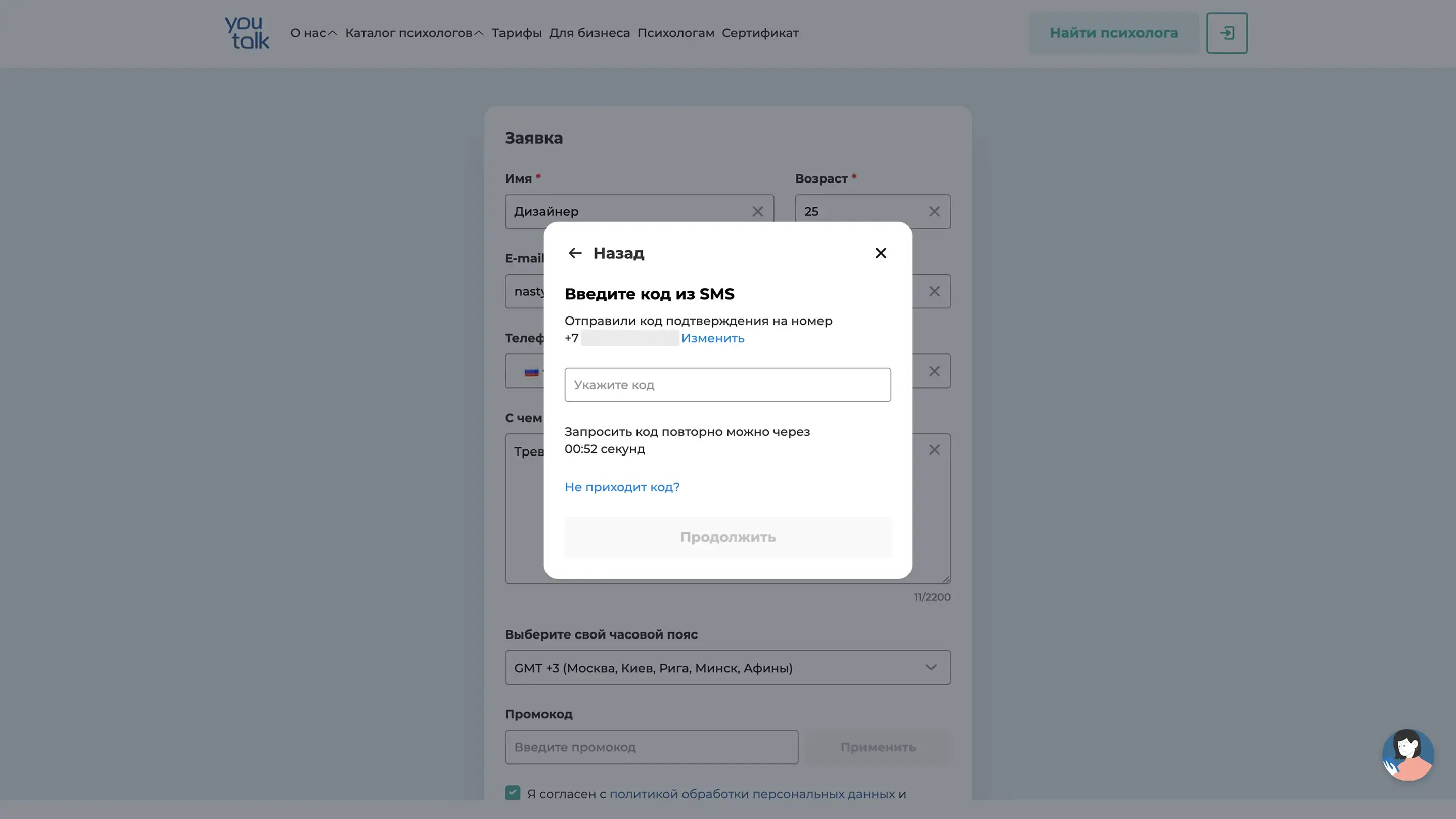Click the login icon button in header

(1226, 33)
